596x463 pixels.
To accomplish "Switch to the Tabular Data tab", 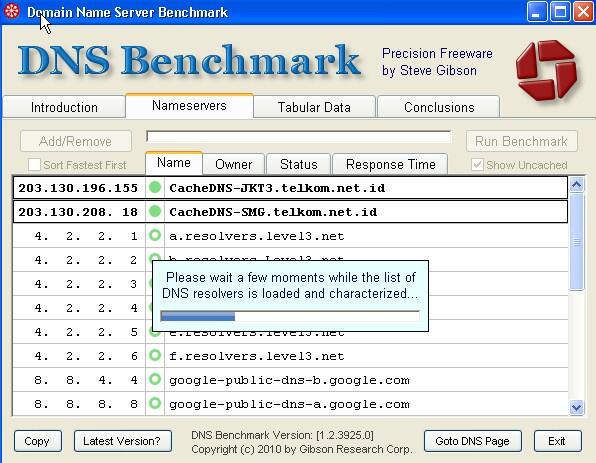I will pyautogui.click(x=314, y=107).
